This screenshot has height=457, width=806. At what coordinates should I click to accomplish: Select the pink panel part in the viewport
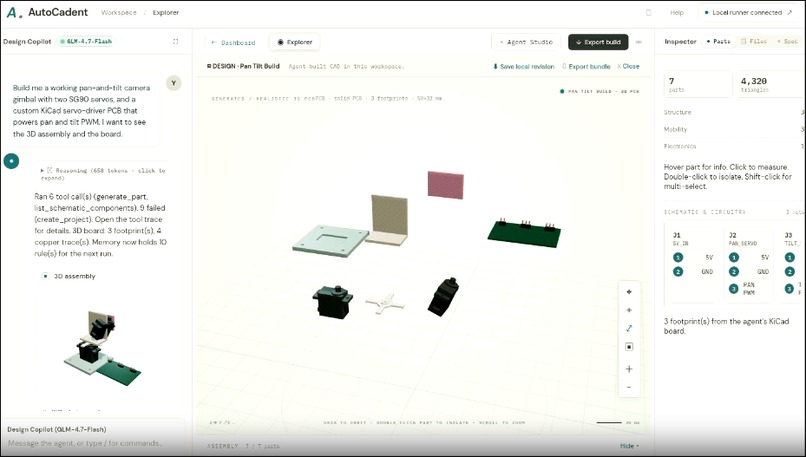point(445,185)
